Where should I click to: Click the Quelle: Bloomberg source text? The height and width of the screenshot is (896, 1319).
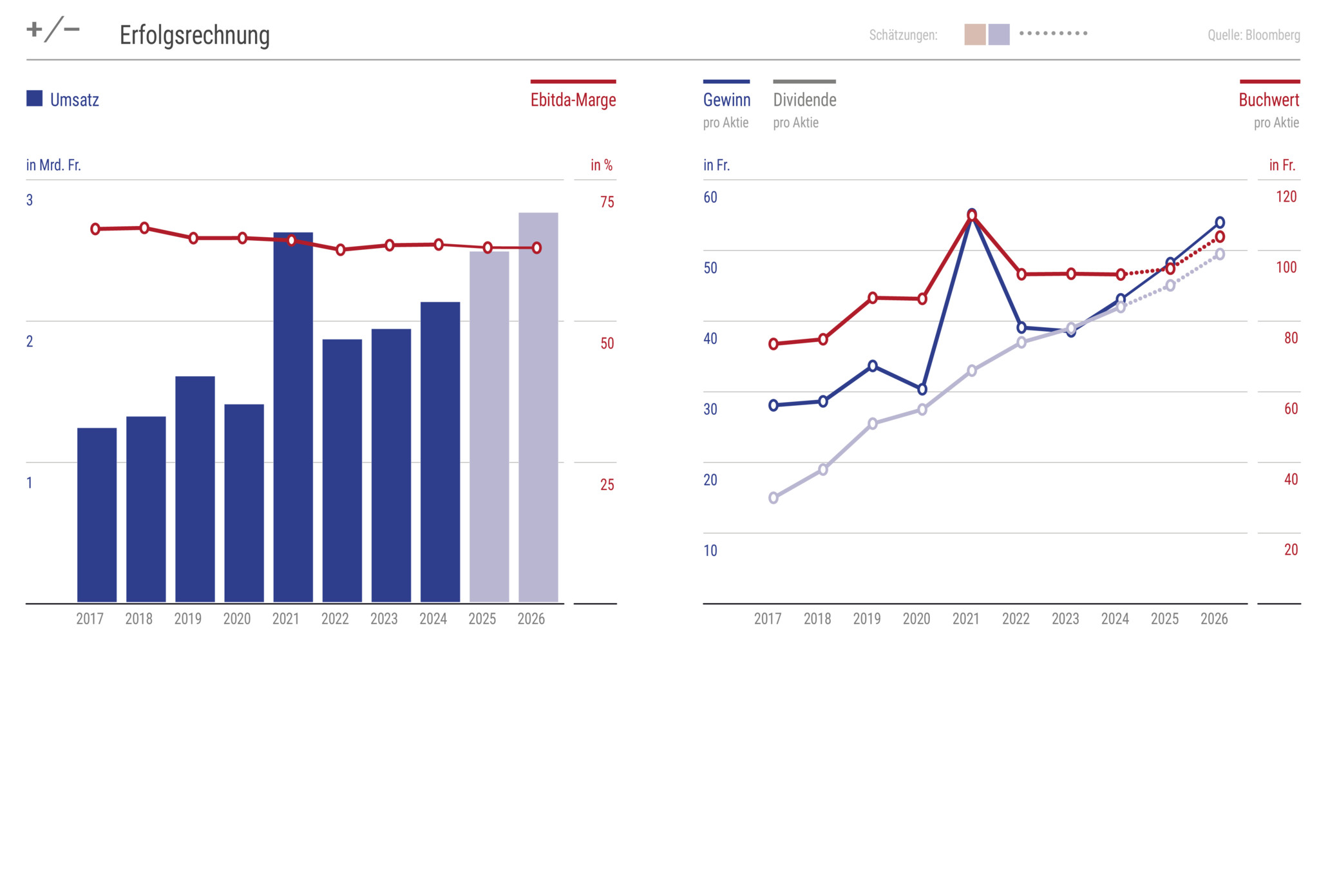(x=1253, y=35)
